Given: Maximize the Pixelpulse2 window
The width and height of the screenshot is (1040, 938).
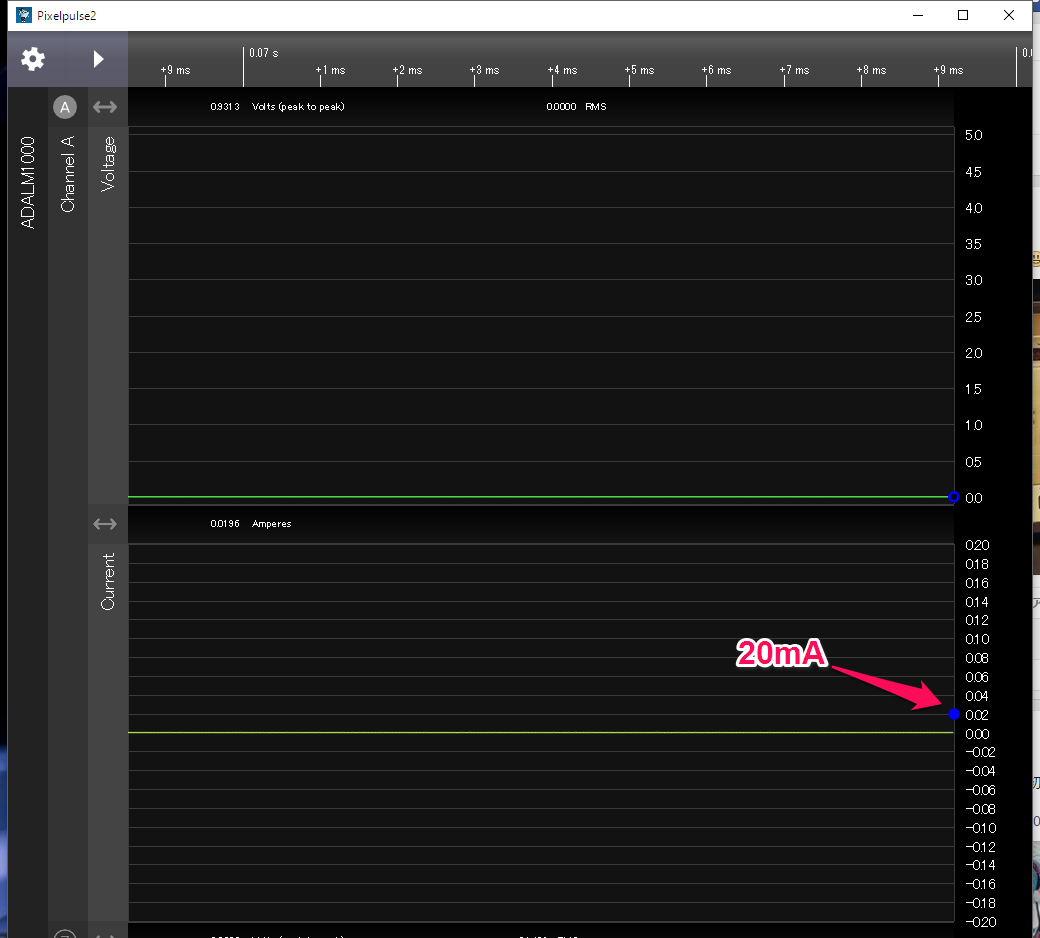Looking at the screenshot, I should (963, 15).
